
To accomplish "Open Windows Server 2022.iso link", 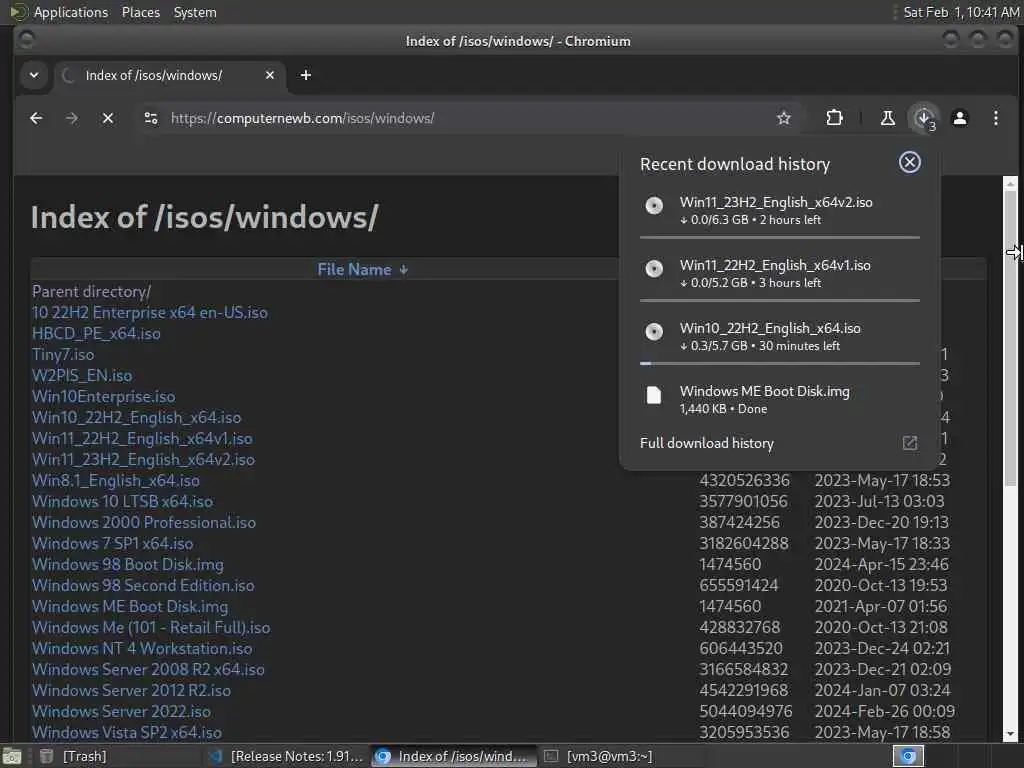I will tap(121, 711).
